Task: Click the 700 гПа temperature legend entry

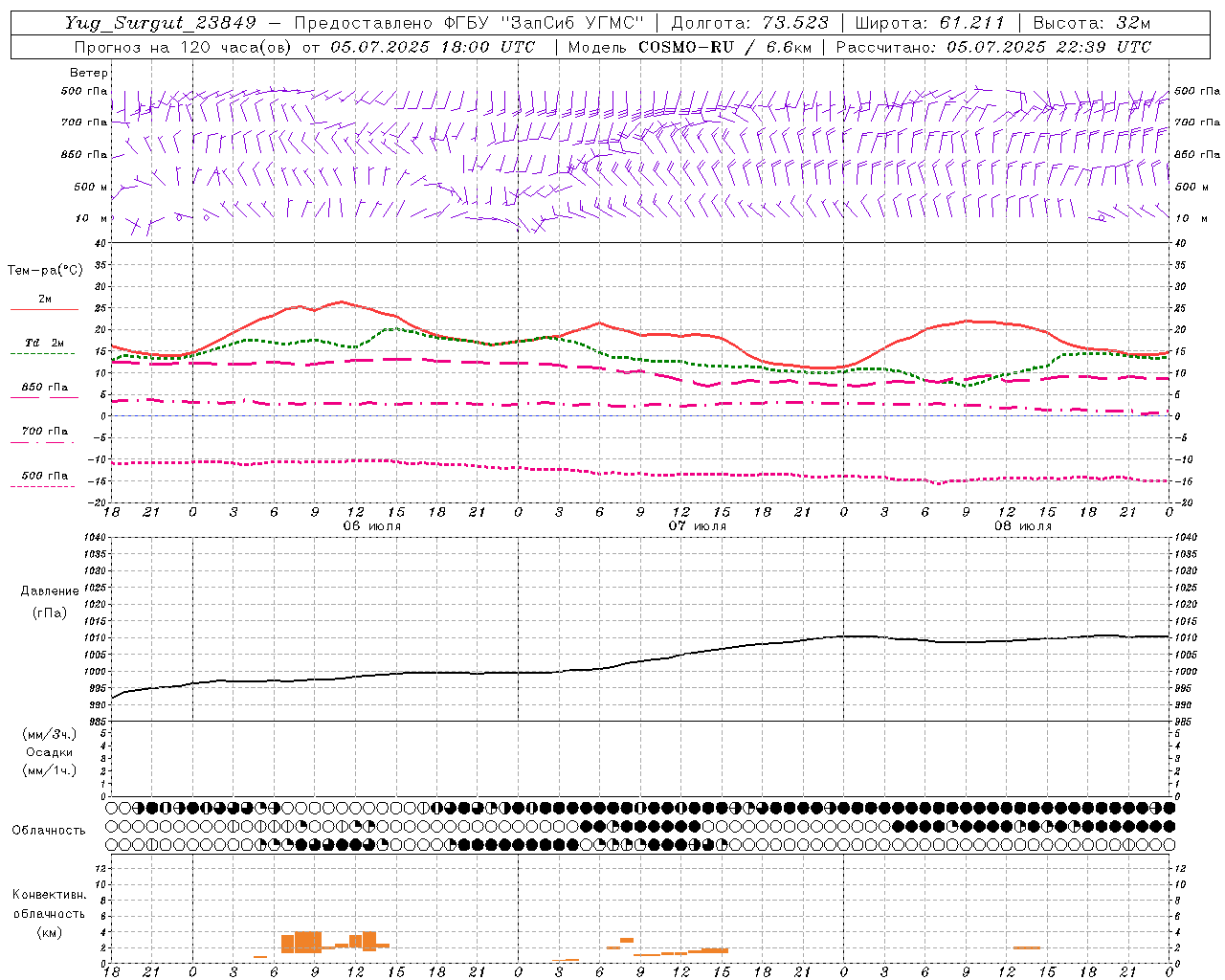Action: point(44,432)
